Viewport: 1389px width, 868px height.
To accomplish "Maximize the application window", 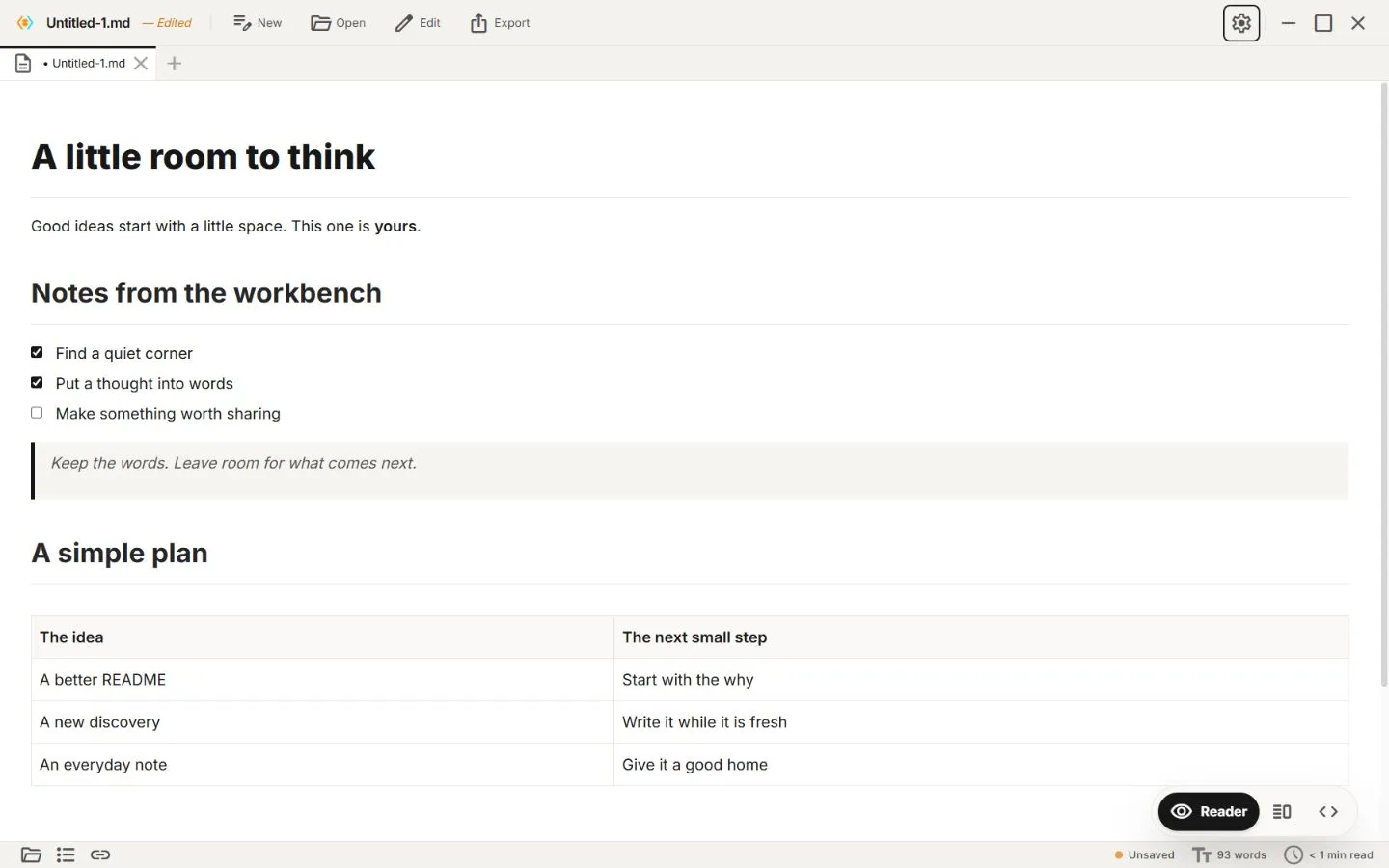I will click(1323, 23).
